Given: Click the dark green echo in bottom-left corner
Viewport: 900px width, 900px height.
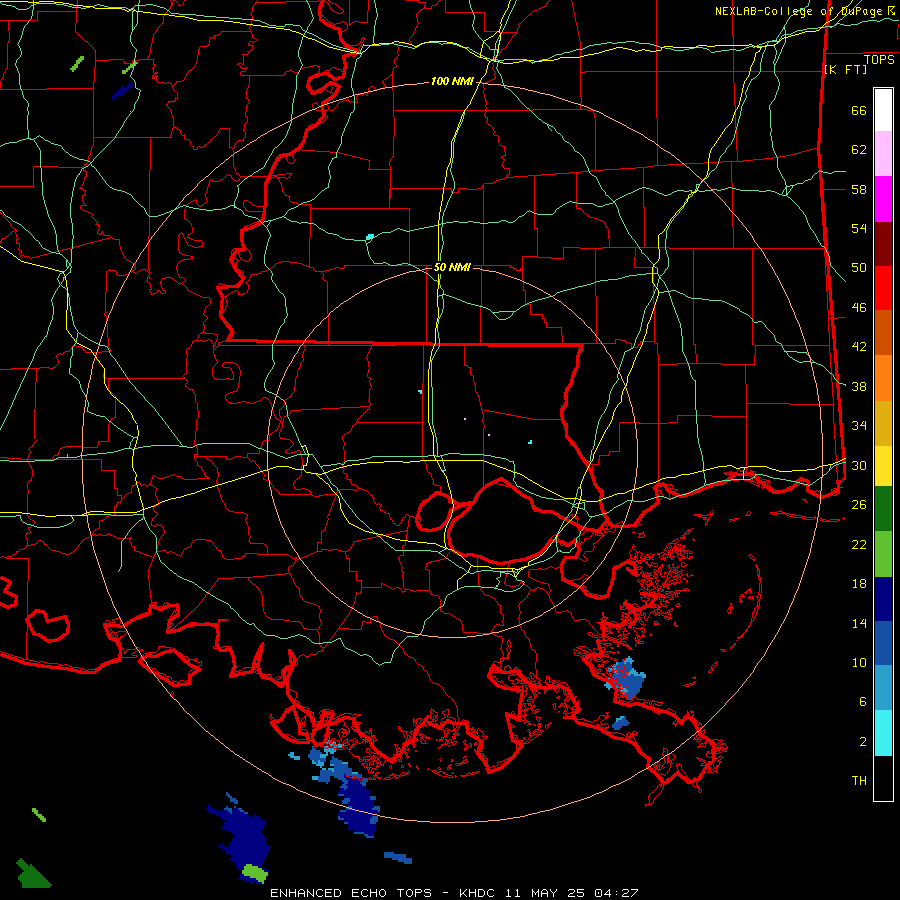Looking at the screenshot, I should [32, 874].
